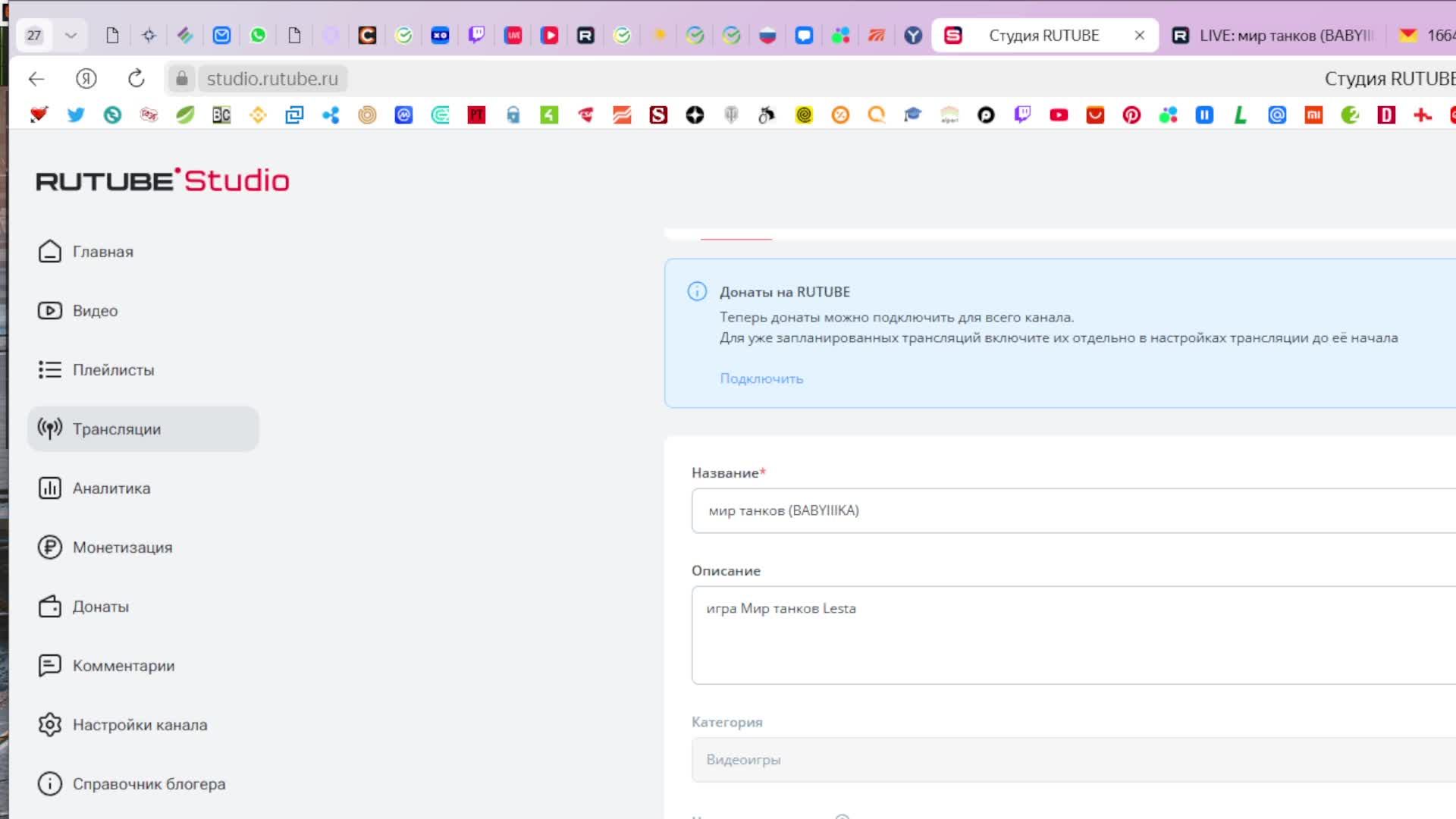Image resolution: width=1456 pixels, height=819 pixels.
Task: Switch to the Twitch pinned tab
Action: (476, 36)
